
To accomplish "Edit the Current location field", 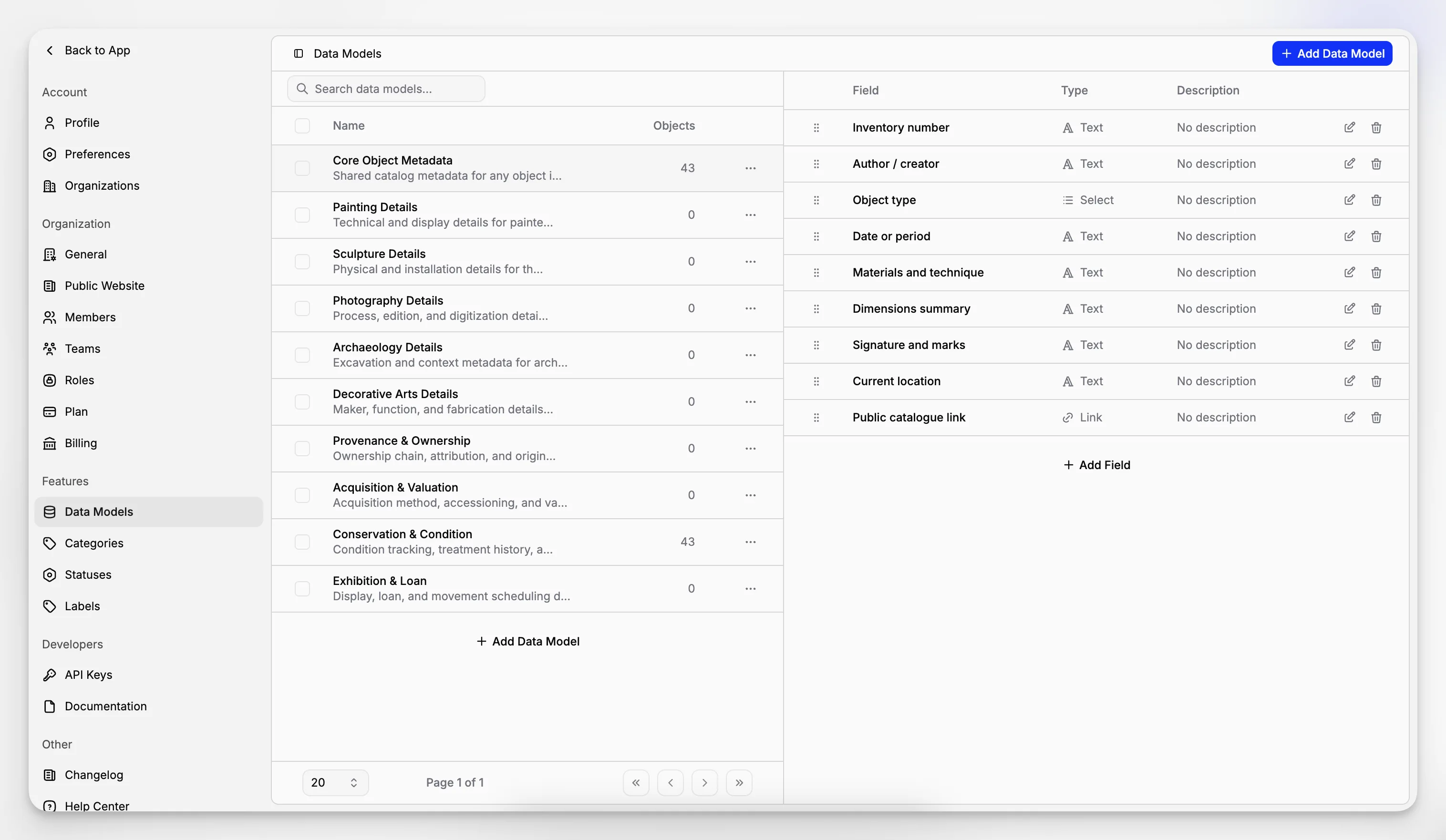I will (1350, 381).
